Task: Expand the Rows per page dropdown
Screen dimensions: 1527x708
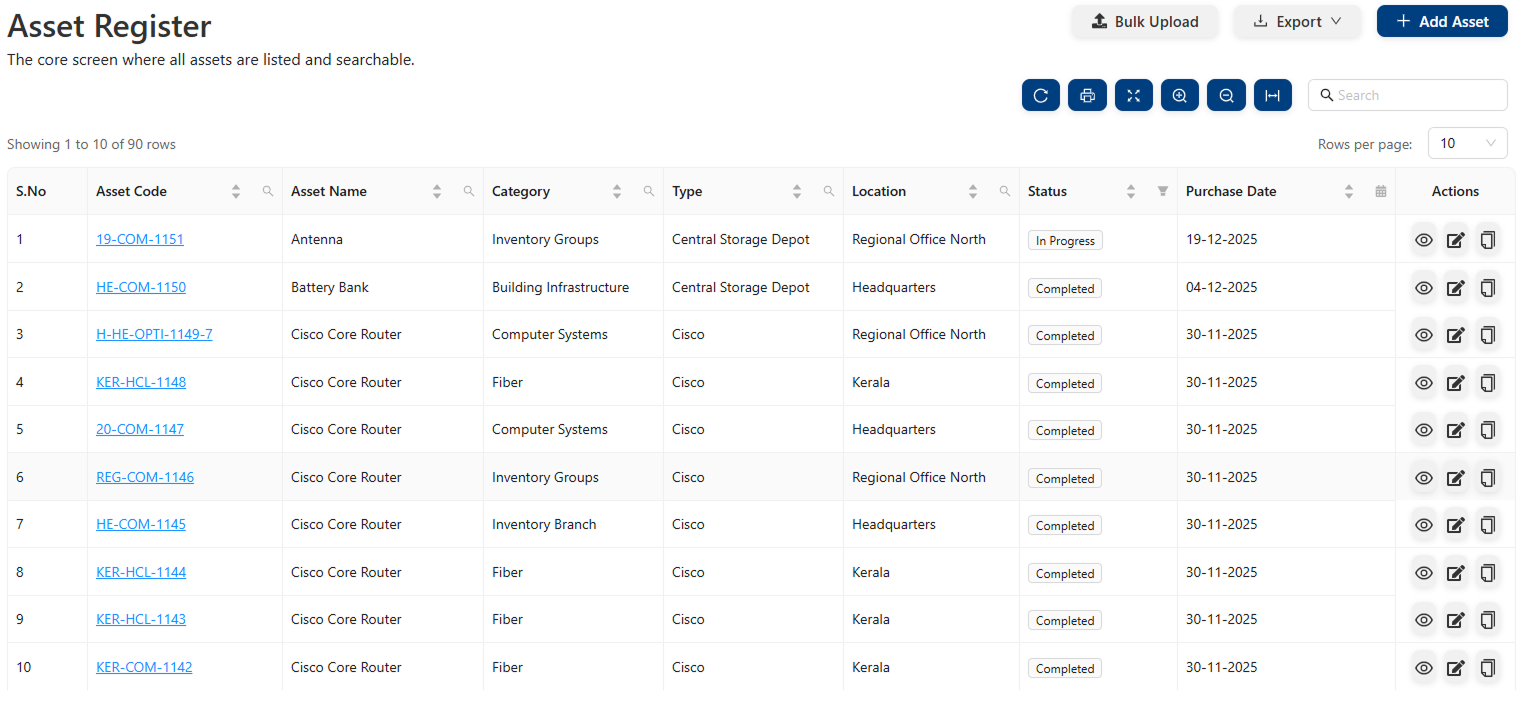Action: [1467, 144]
